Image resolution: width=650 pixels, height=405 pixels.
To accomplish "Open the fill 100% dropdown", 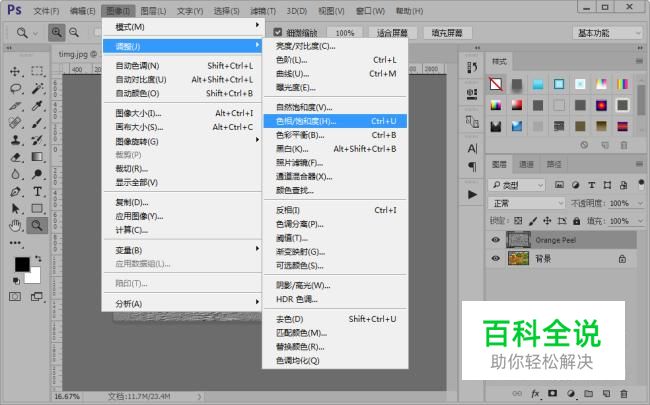I will pos(640,221).
